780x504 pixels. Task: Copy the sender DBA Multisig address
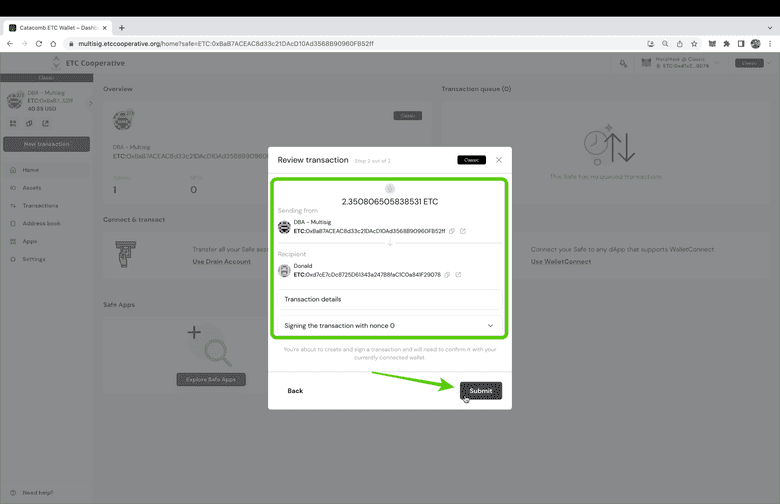[452, 231]
